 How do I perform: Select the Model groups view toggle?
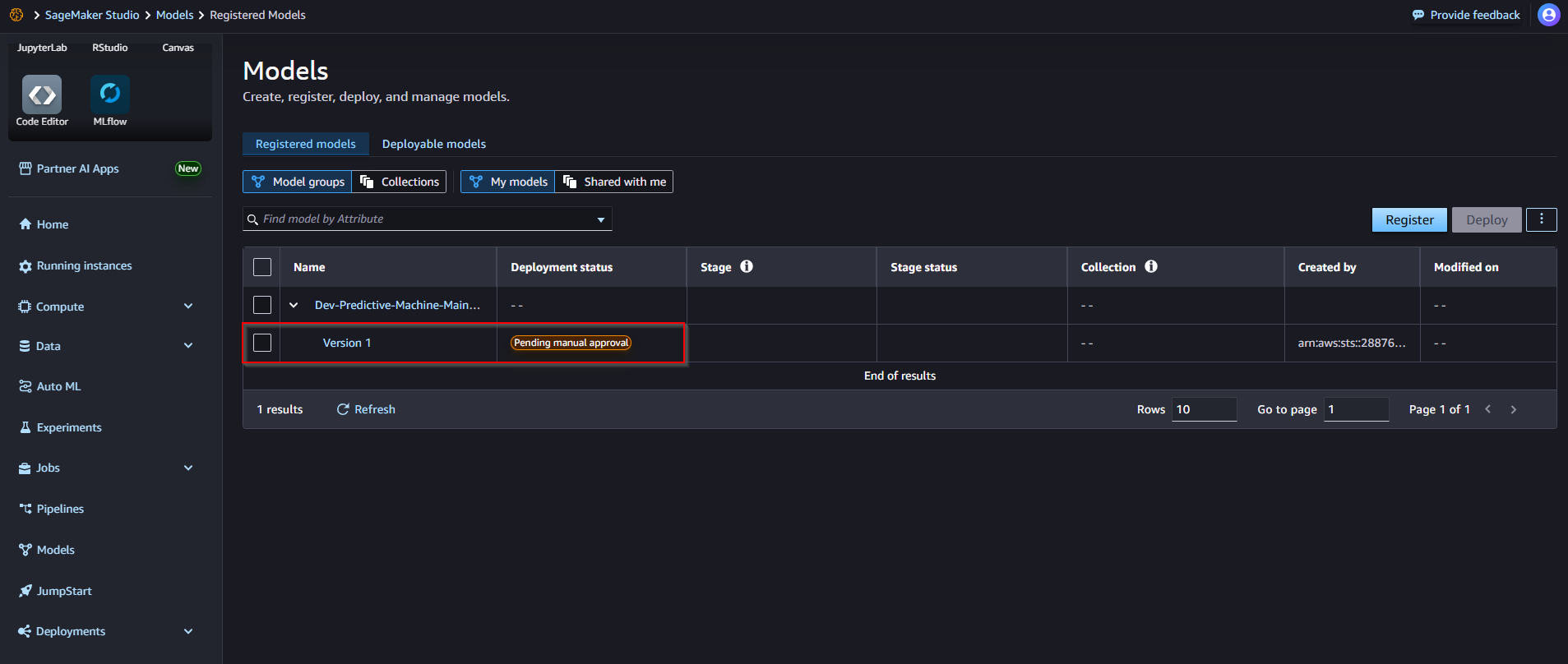tap(298, 182)
